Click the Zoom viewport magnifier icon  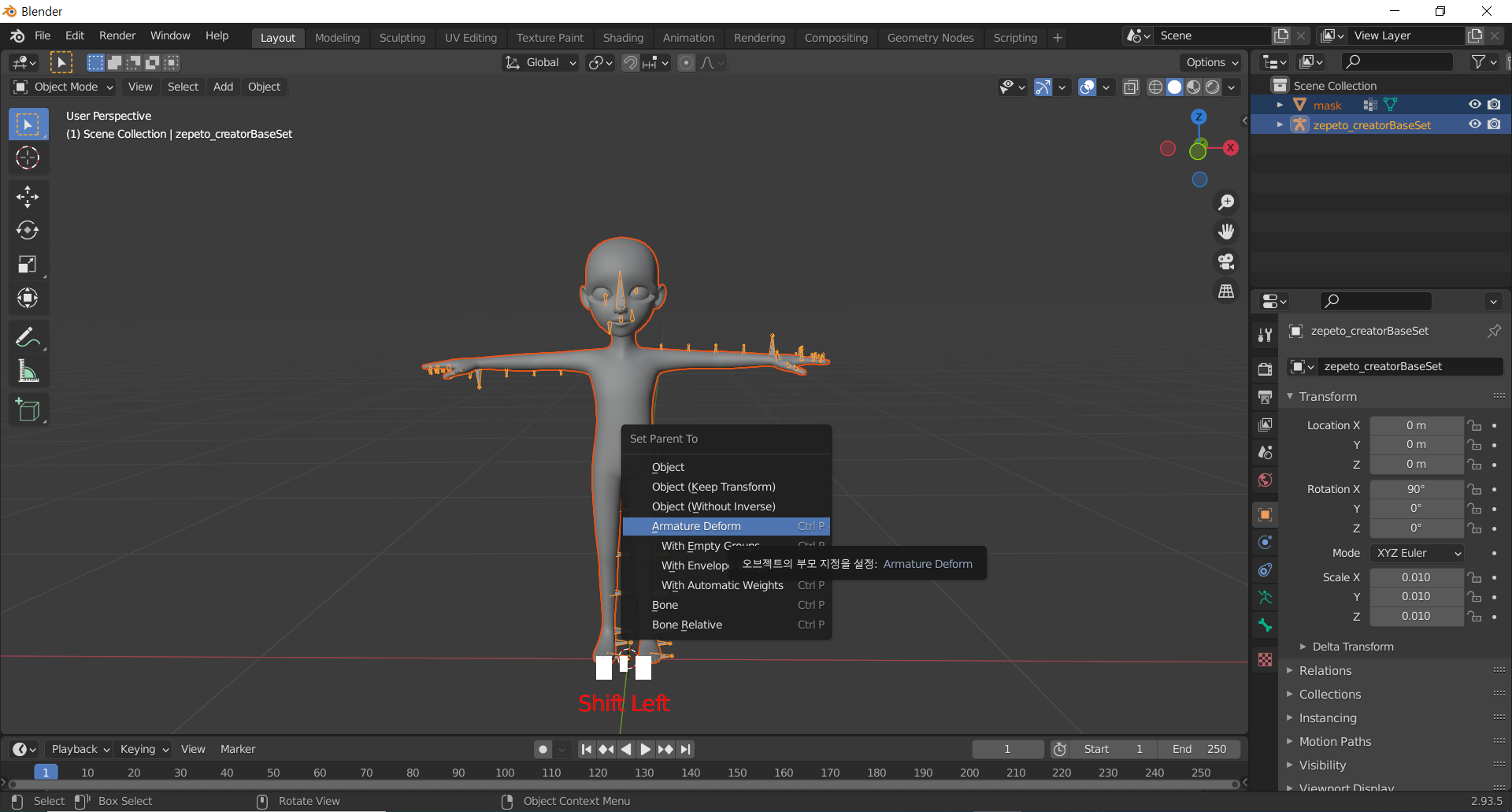coord(1226,202)
